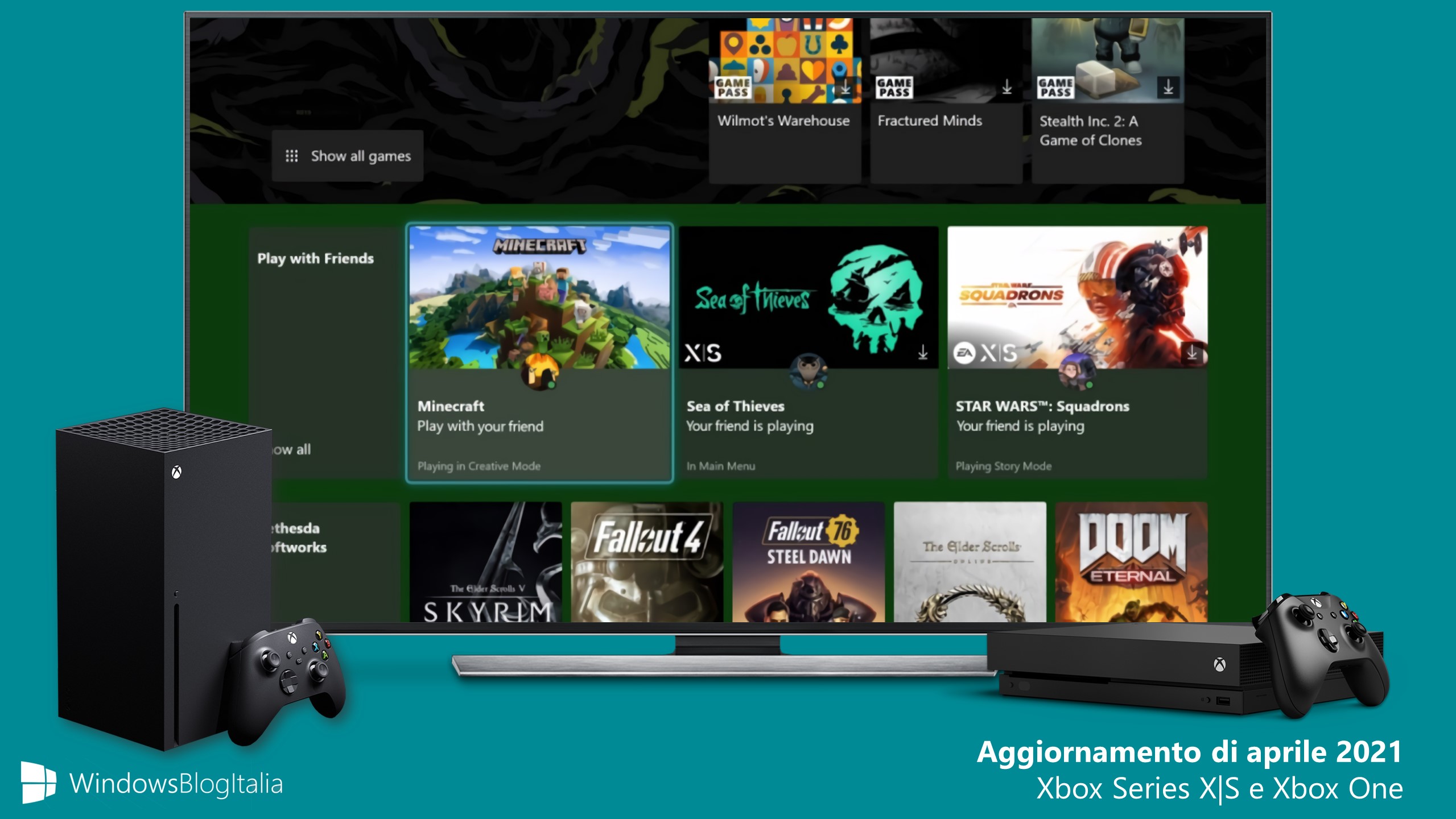Open Skyrim game tile

(485, 562)
